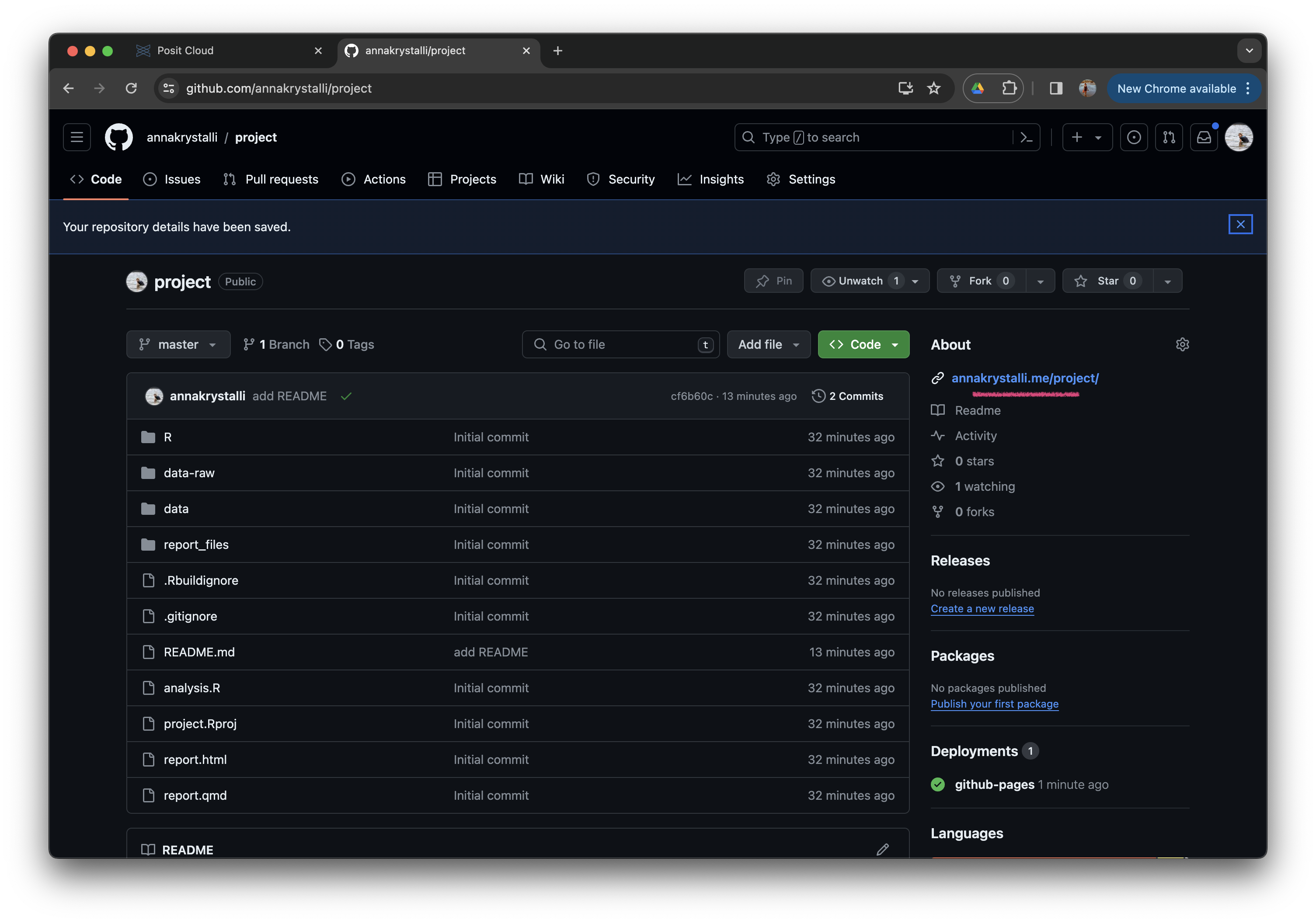Open the analysis.R file
This screenshot has width=1316, height=923.
[x=192, y=688]
